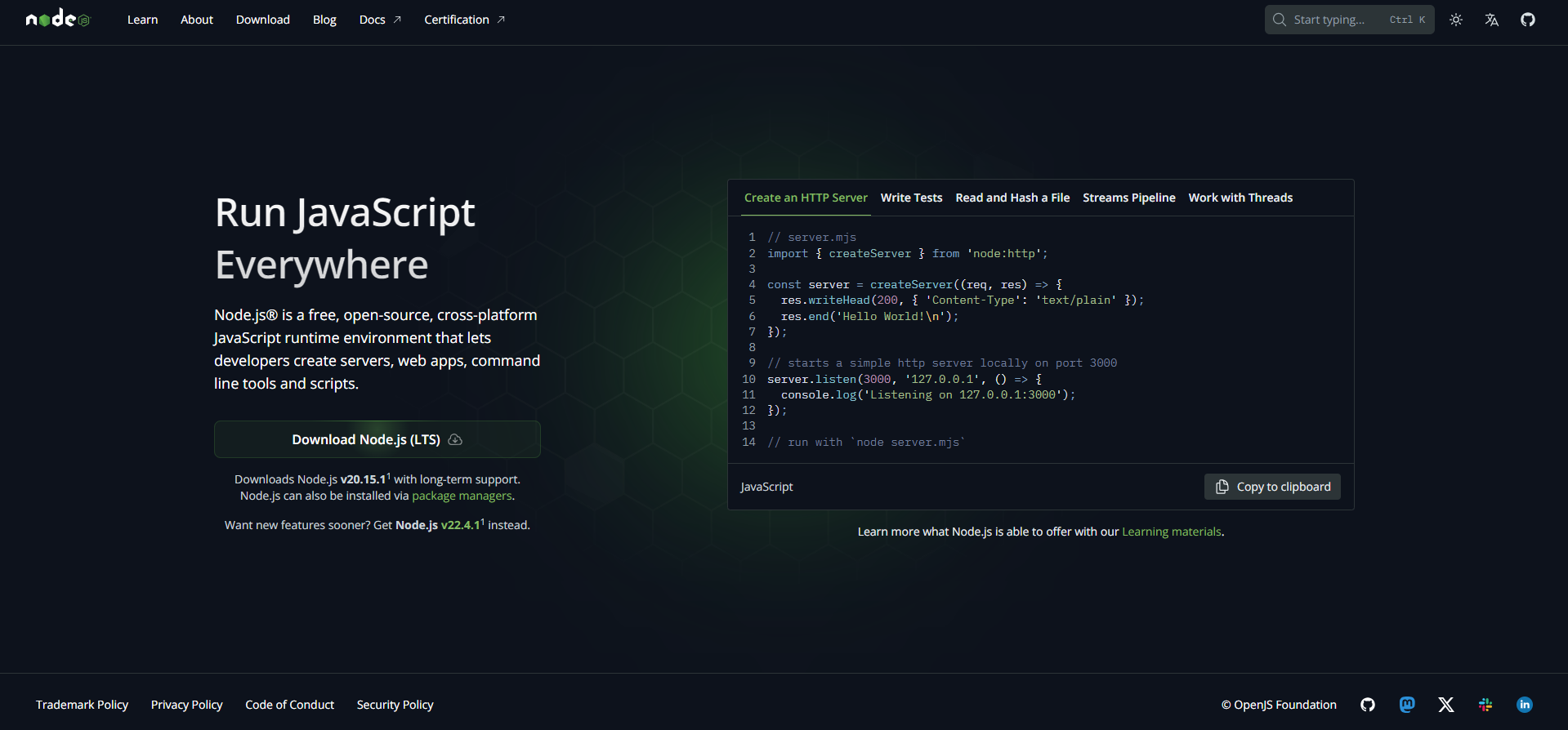Click the '// run with node server.mjs' comment
Image resolution: width=1568 pixels, height=730 pixels.
coord(866,442)
